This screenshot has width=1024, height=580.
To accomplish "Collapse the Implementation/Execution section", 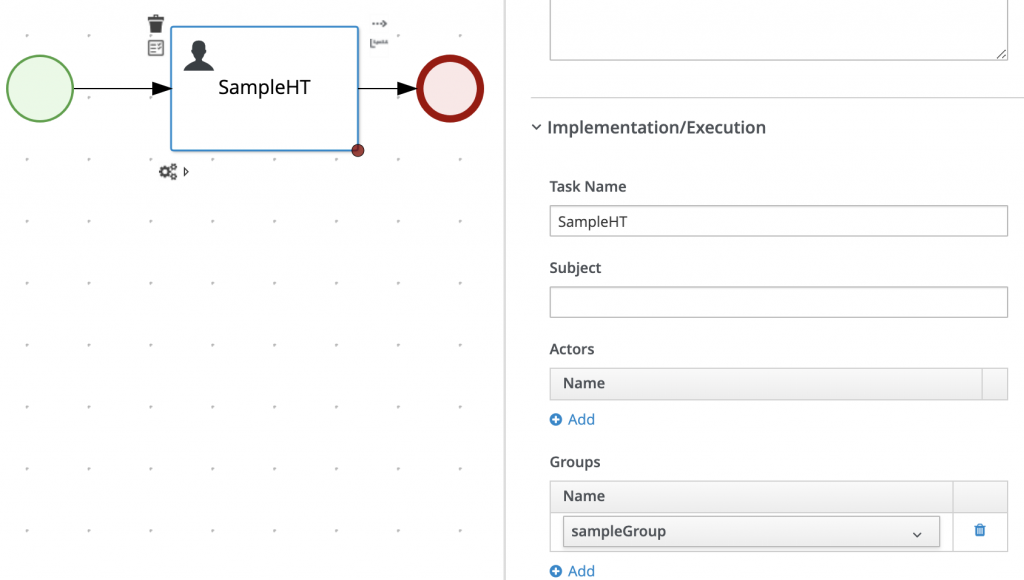I will point(537,128).
